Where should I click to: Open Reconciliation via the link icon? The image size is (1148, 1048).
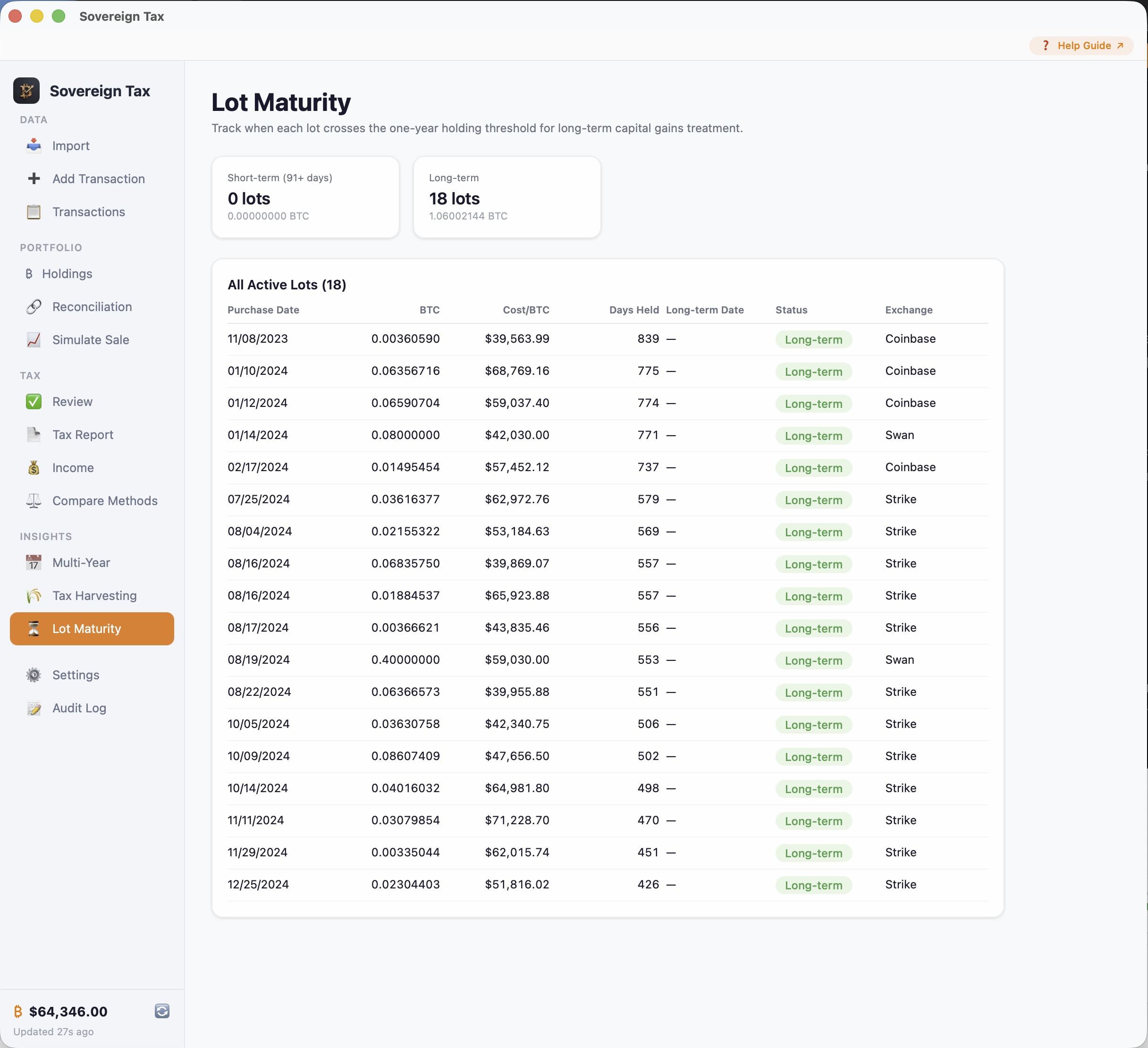point(34,306)
